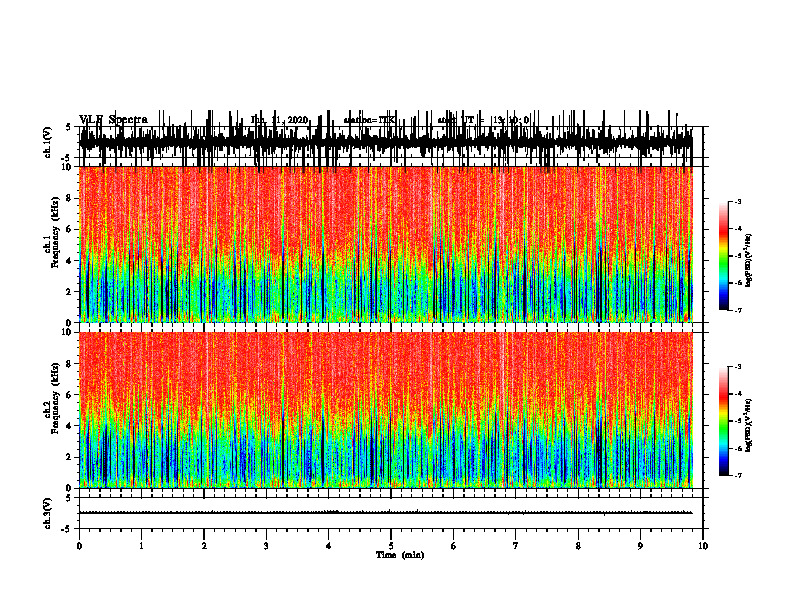Click the time axis tick label '5'
Screen dimensions: 792x612
click(391, 546)
